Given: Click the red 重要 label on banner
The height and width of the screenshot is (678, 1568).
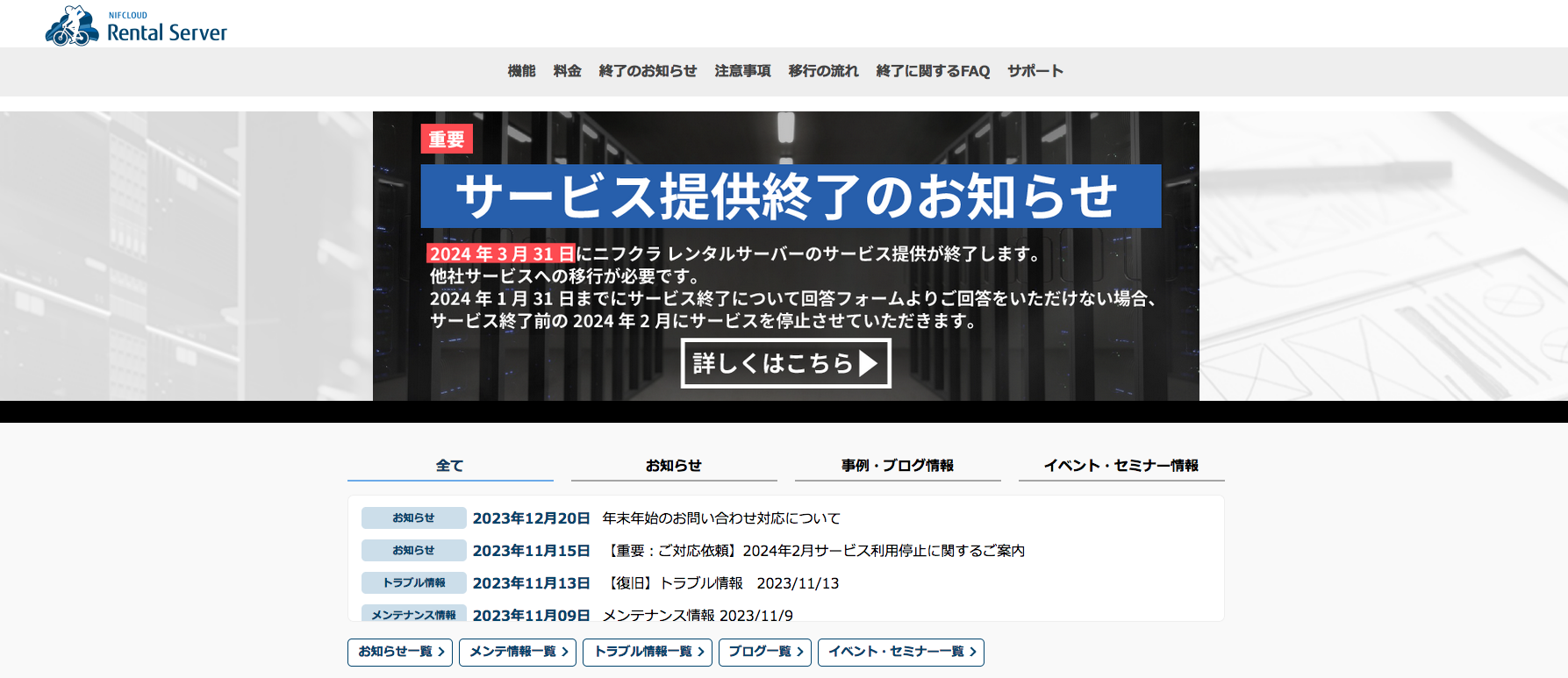Looking at the screenshot, I should (447, 139).
